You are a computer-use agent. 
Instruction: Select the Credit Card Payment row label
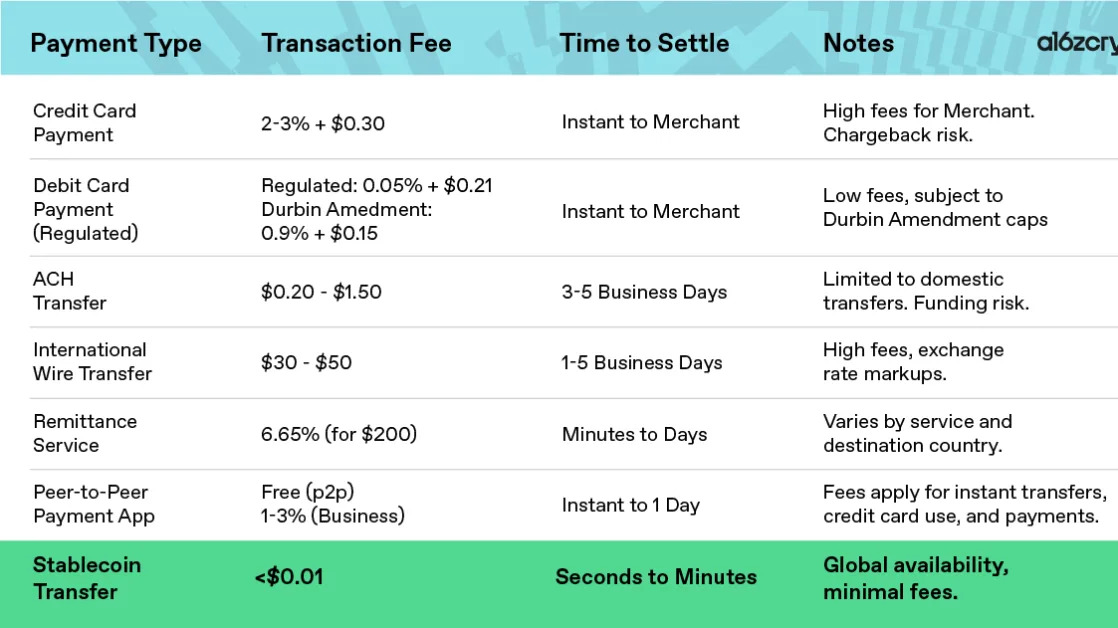click(84, 123)
